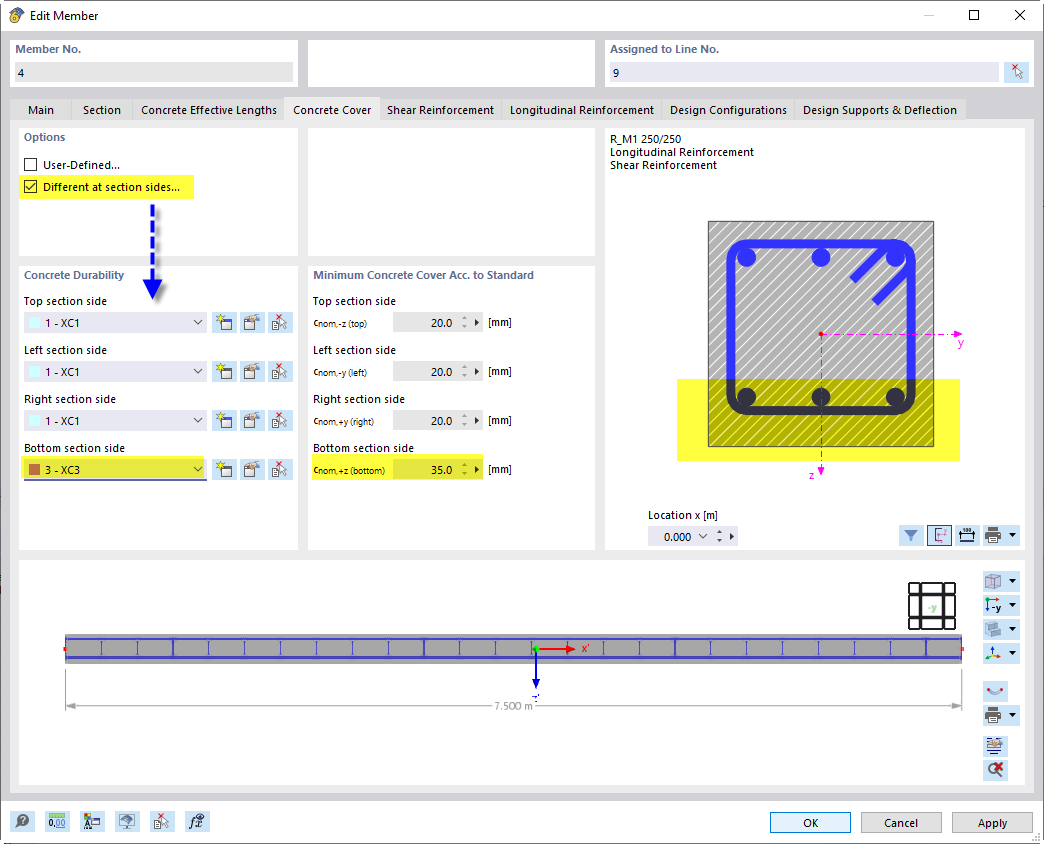Pick durability graphically for Right section side
This screenshot has width=1044, height=844.
[280, 421]
